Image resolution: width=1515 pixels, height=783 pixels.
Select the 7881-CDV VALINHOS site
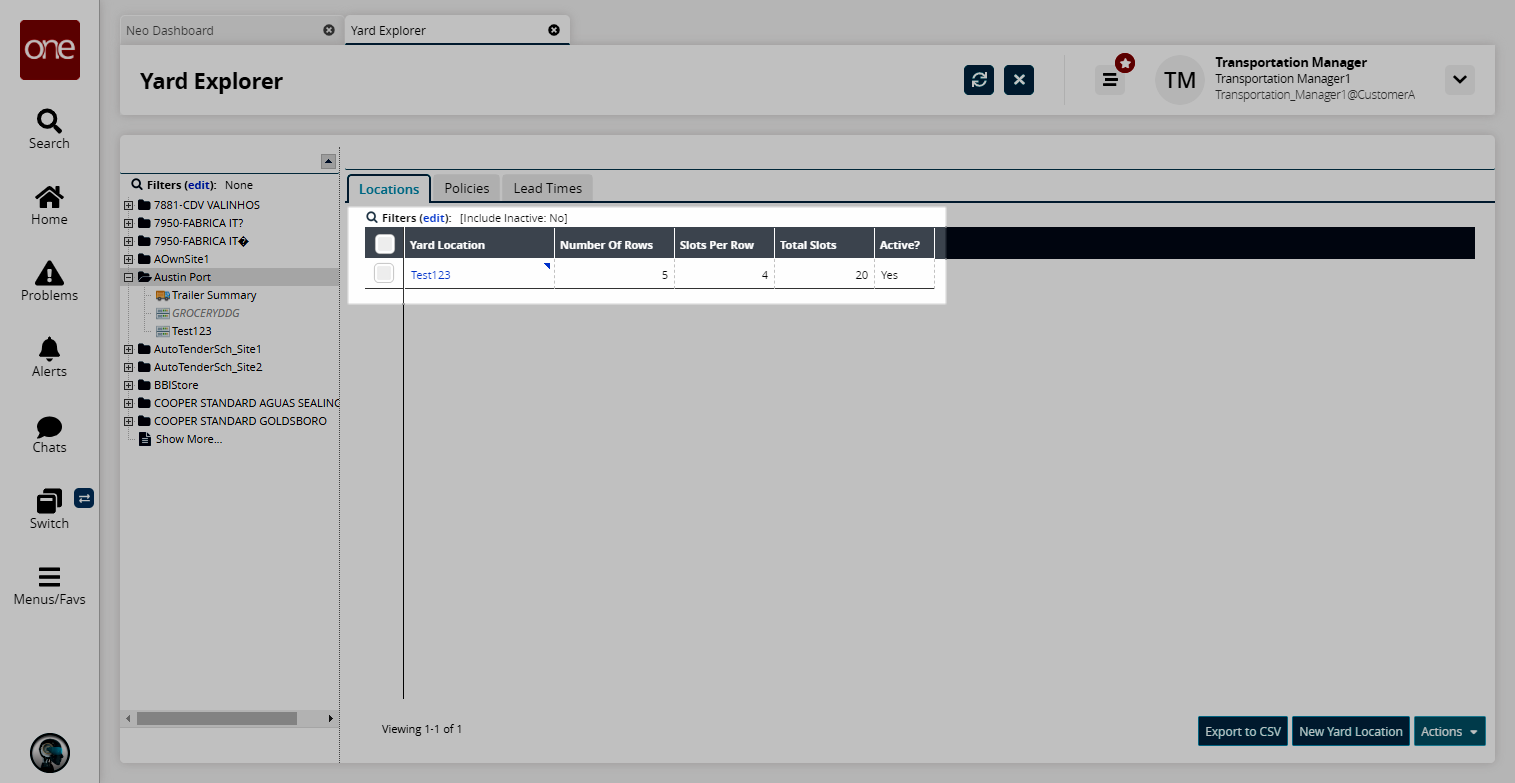tap(207, 205)
